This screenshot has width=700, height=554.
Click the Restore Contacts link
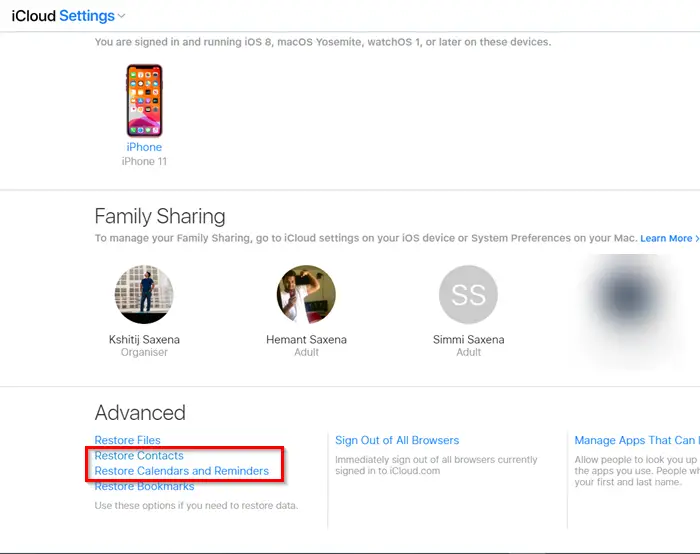[x=139, y=456]
